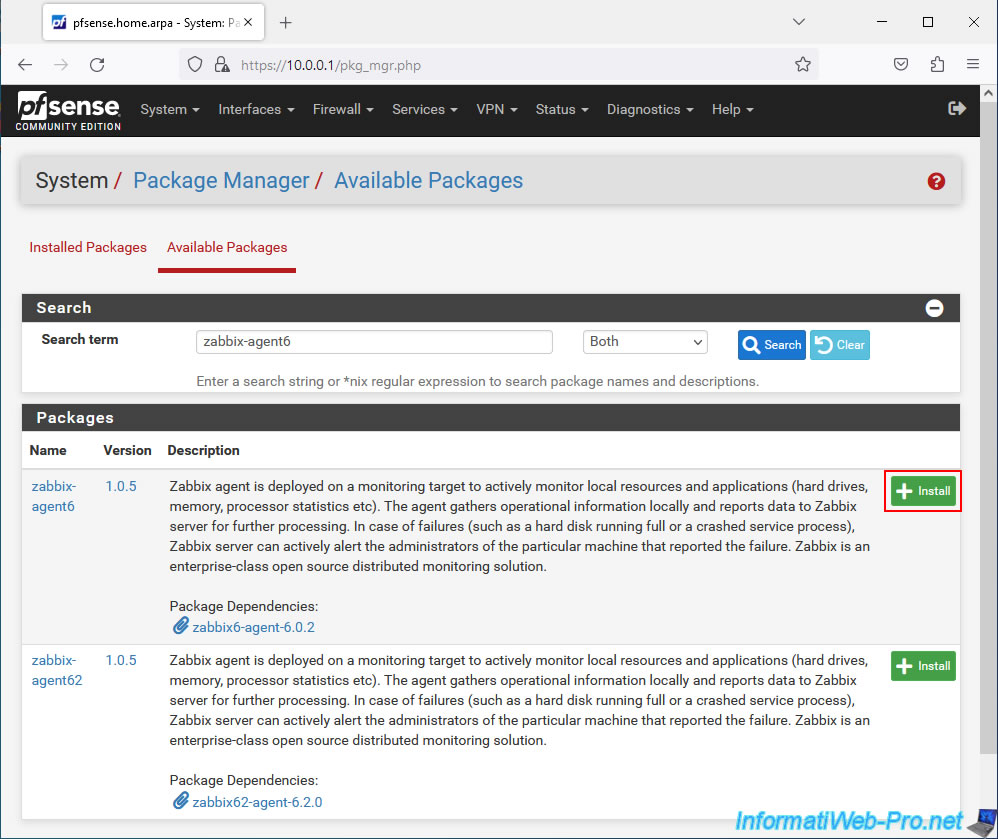This screenshot has width=998, height=839.
Task: Click the Search button
Action: click(x=771, y=345)
